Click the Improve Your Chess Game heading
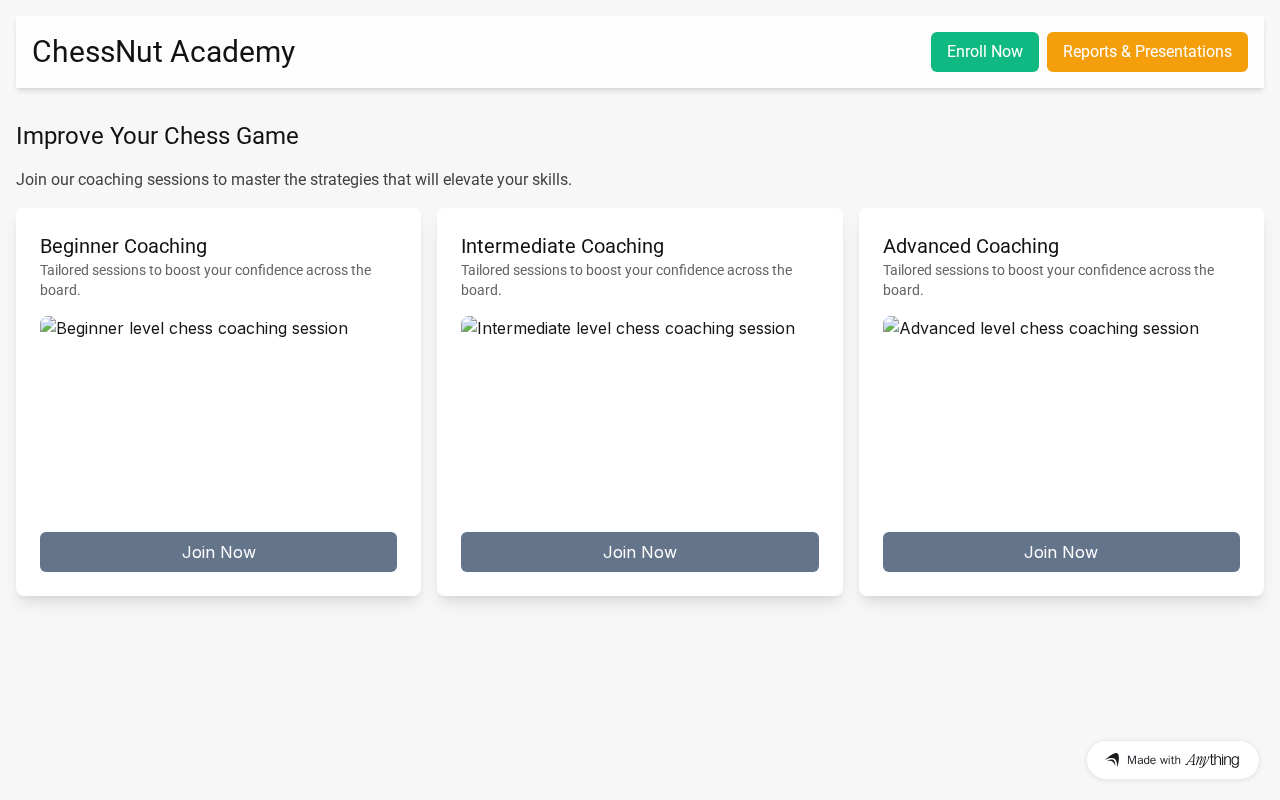This screenshot has width=1280, height=800. pyautogui.click(x=157, y=136)
